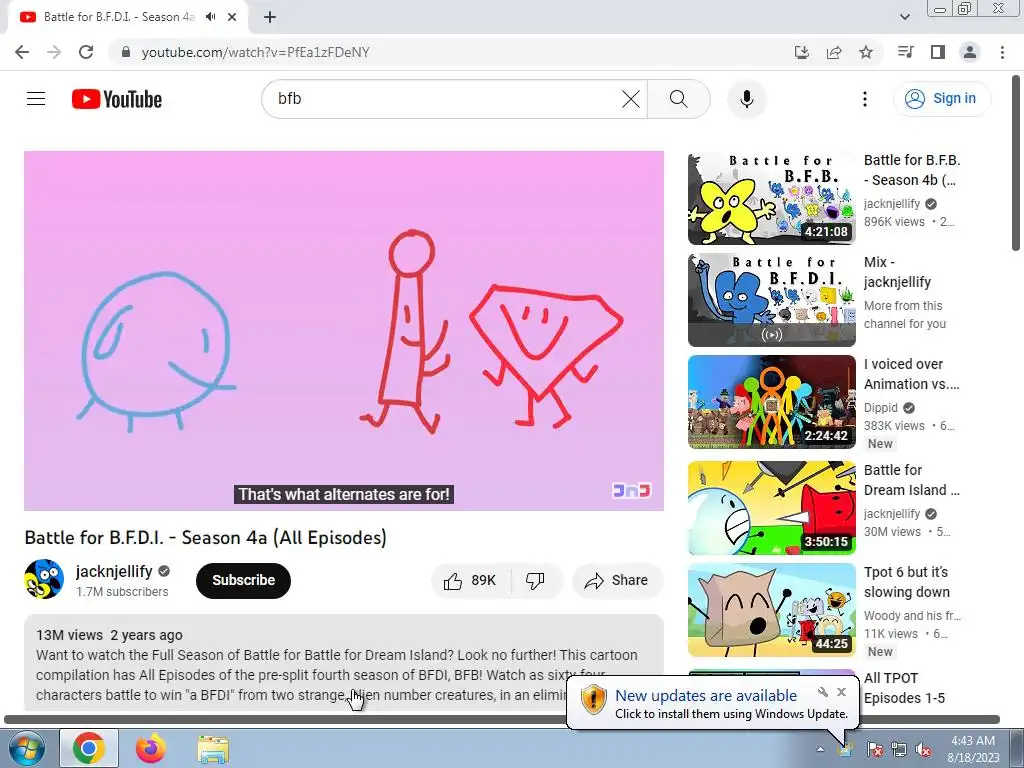Click the vertical page scrollbar
Screen dimensions: 1024x768
[x=1016, y=161]
